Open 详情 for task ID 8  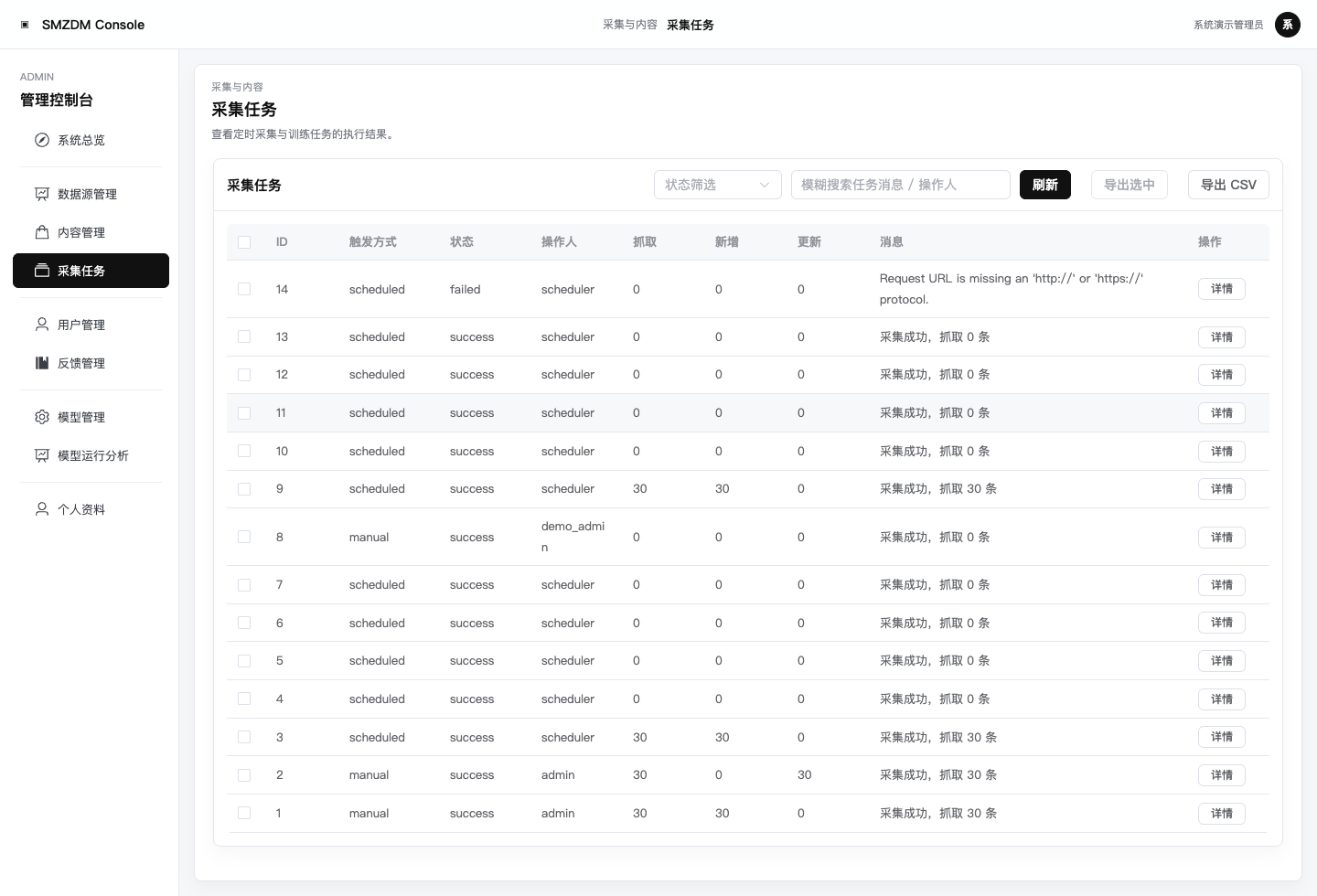click(1222, 537)
